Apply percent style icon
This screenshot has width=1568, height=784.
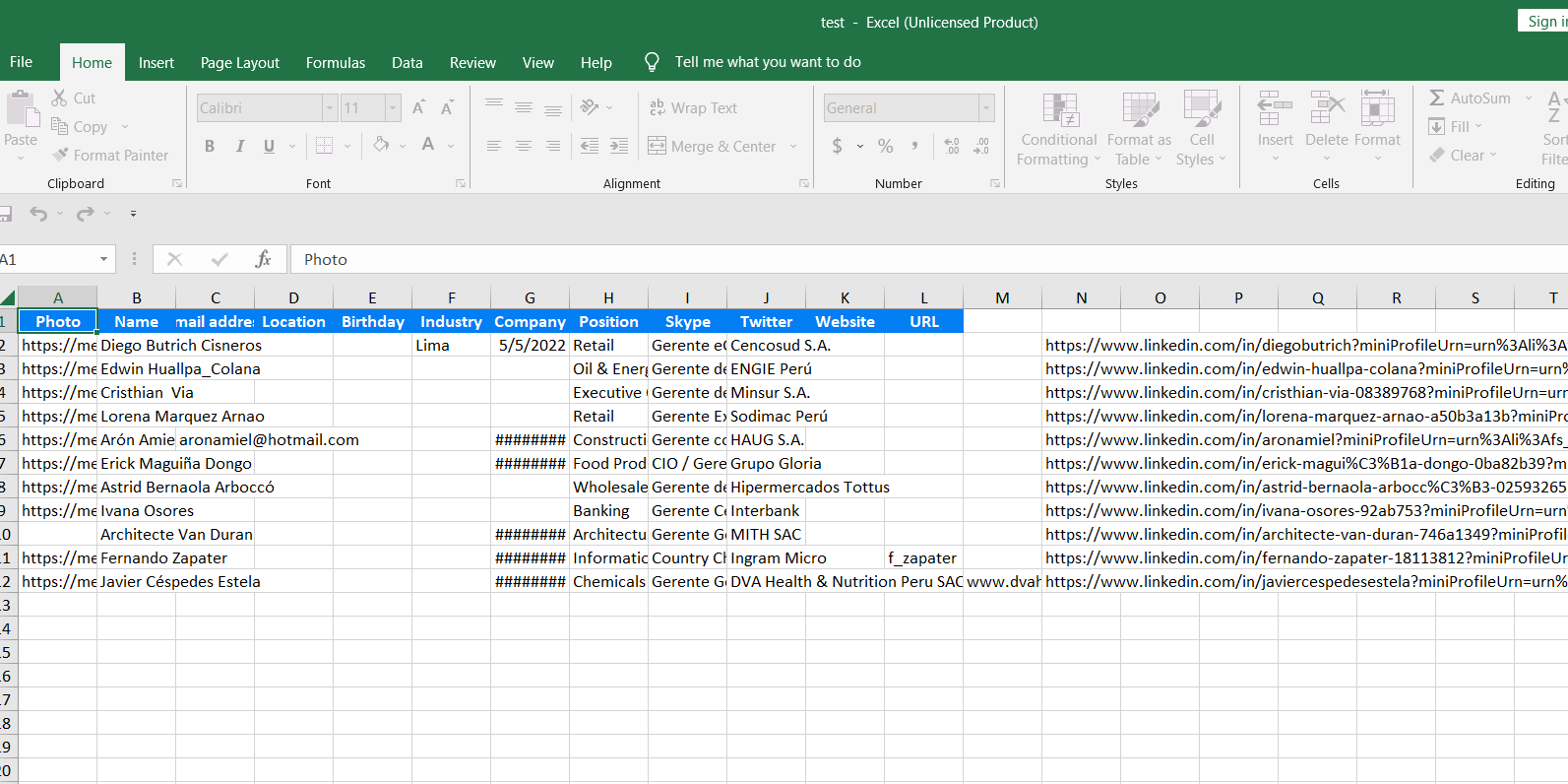point(886,146)
